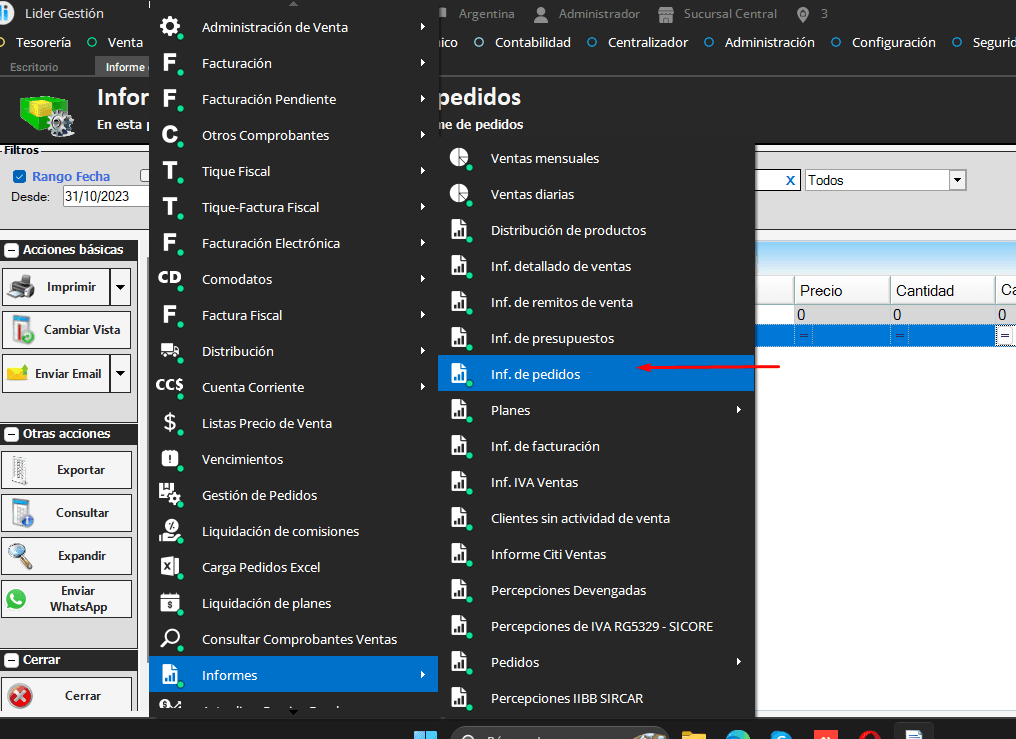Click the dollar icon for Listas Precio de Venta
Viewport: 1016px width, 739px height.
(x=170, y=423)
